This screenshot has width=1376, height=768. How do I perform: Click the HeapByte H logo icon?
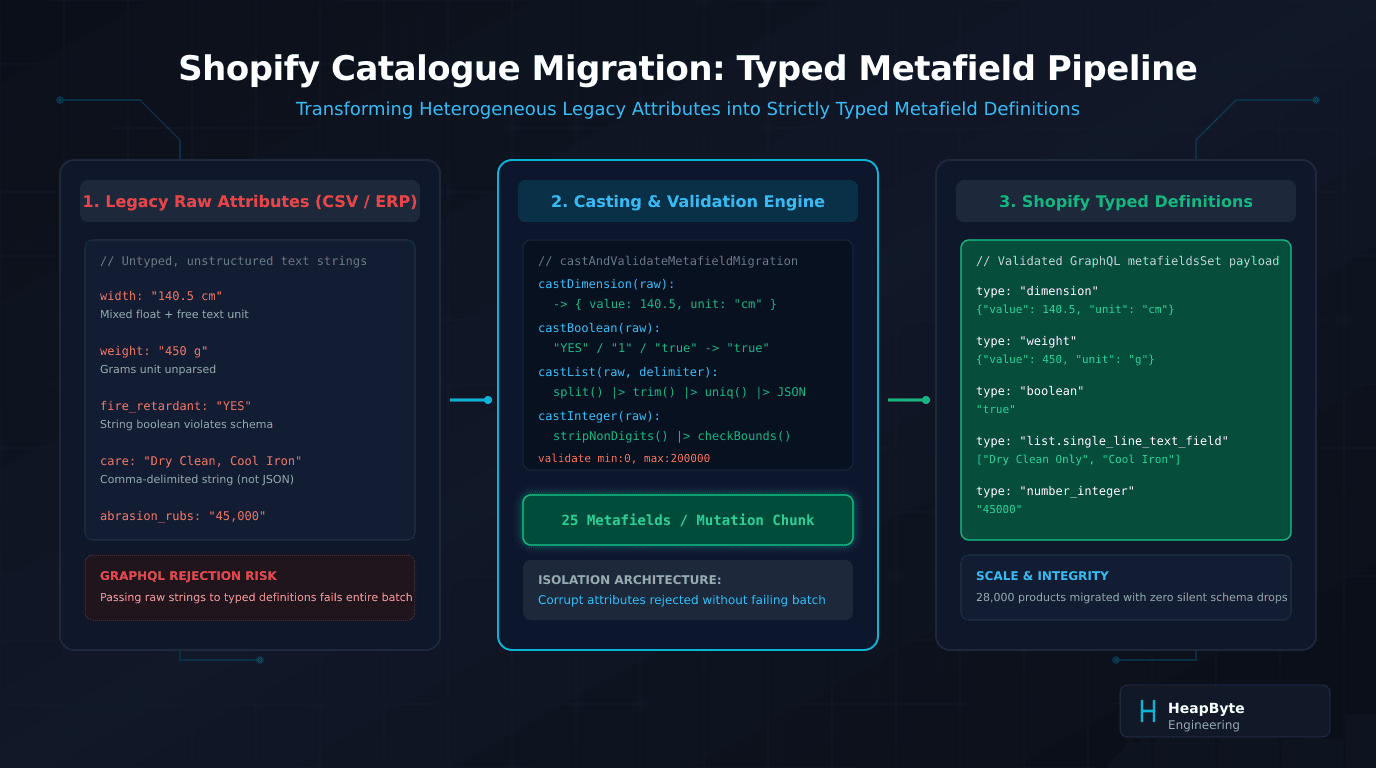1148,711
